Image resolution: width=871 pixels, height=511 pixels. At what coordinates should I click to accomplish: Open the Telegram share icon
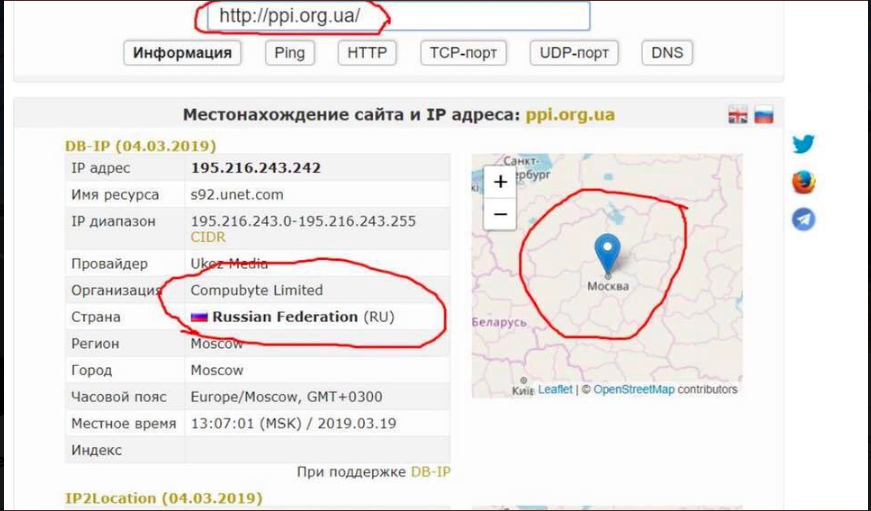pos(803,219)
